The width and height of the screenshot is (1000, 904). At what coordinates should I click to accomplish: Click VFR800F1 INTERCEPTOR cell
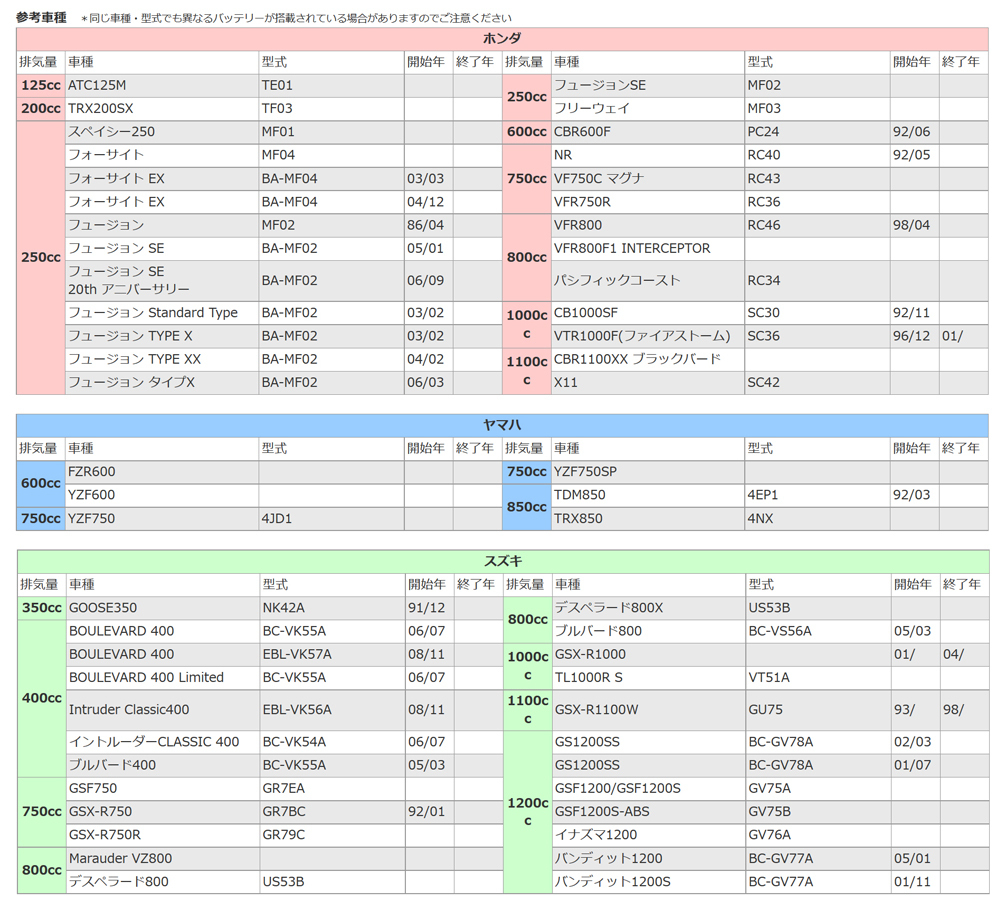648,248
